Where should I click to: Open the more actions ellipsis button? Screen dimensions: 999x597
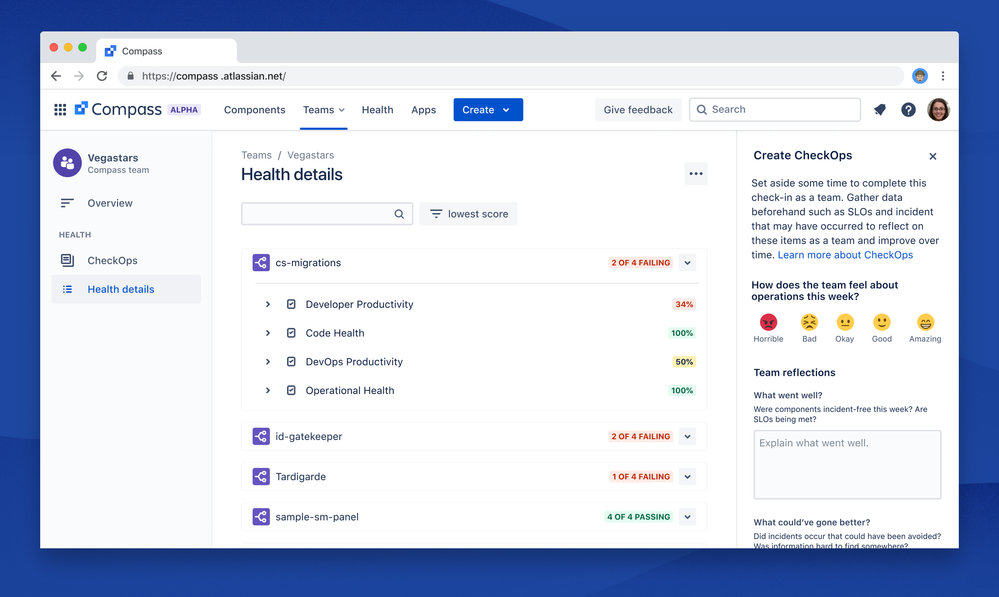tap(696, 173)
